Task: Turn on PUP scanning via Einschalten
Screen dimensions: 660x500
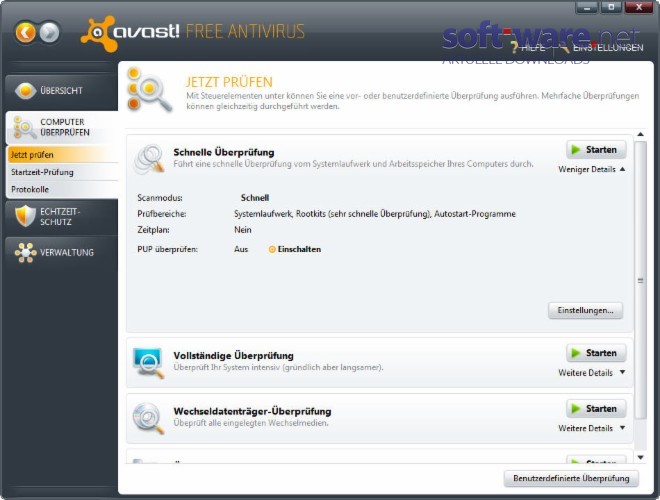Action: (299, 250)
